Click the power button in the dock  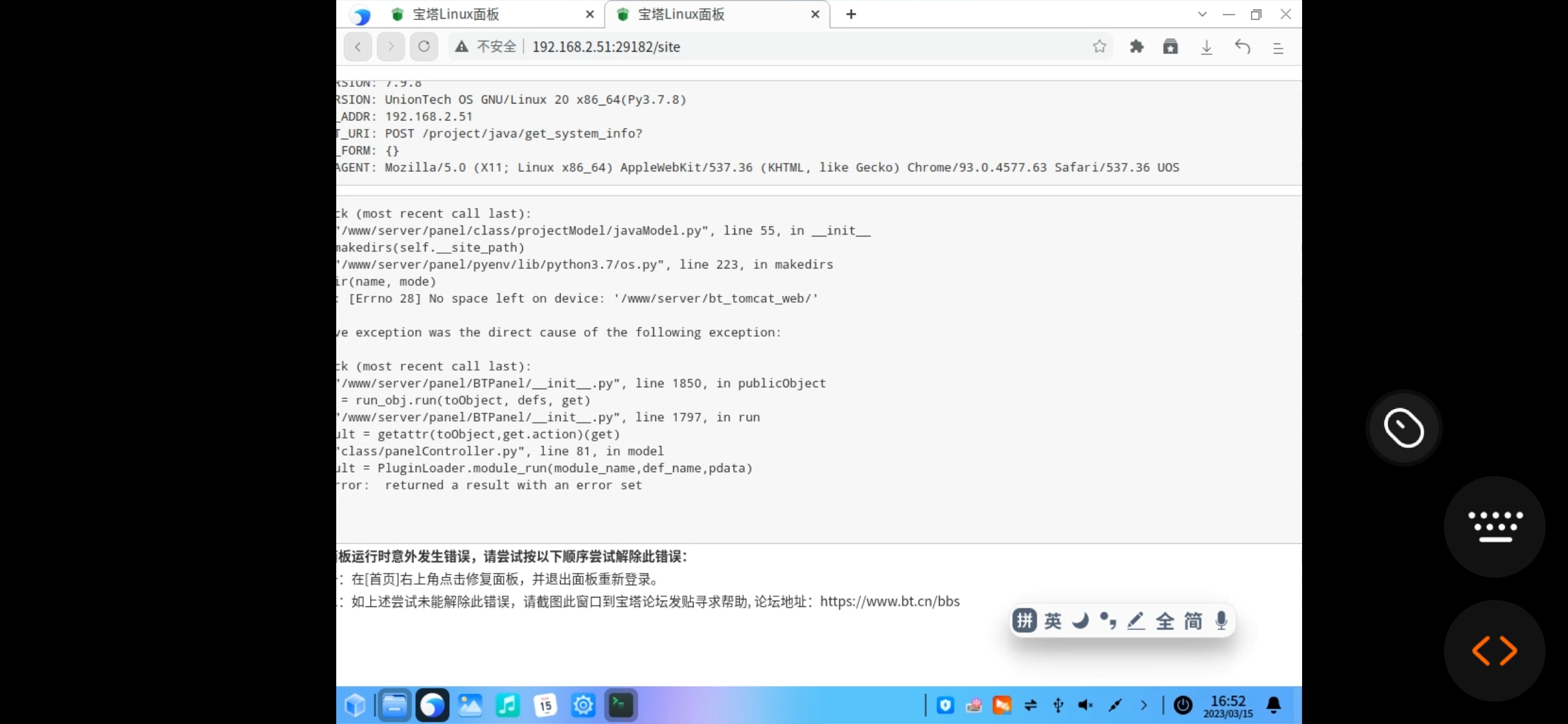(x=1183, y=705)
